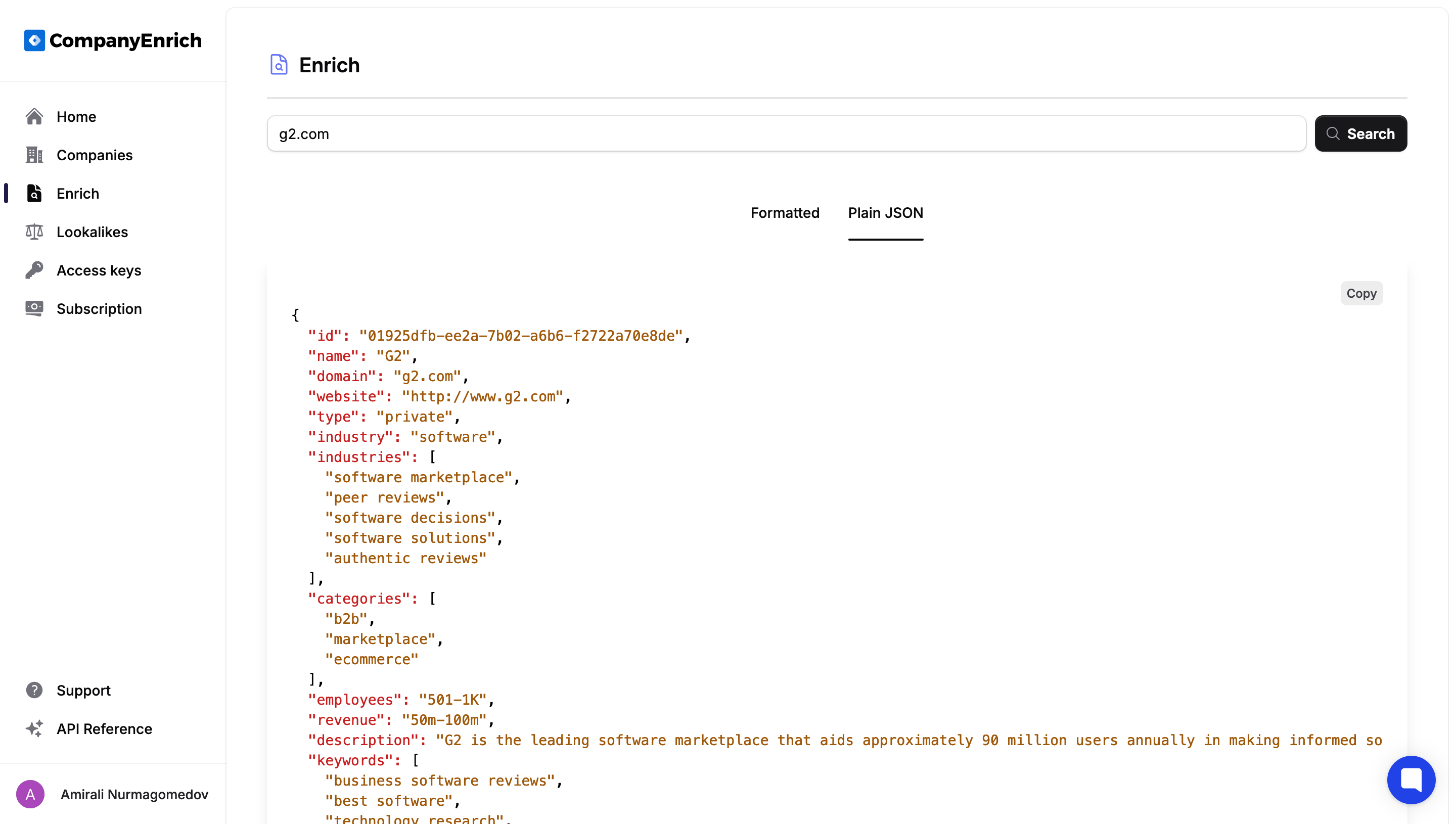
Task: Focus the domain input containing g2.com
Action: [x=787, y=133]
